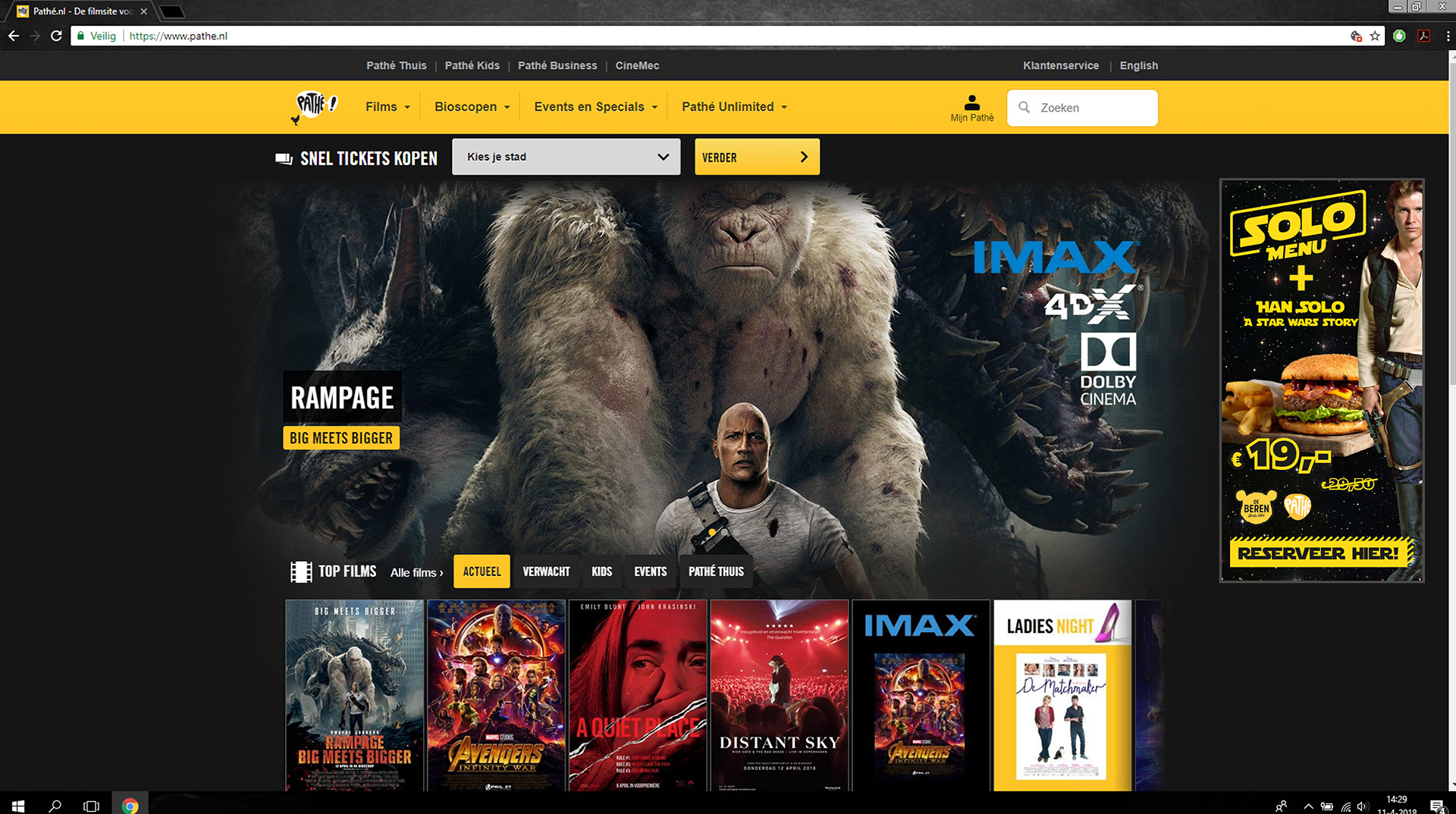Viewport: 1456px width, 814px height.
Task: Switch to the Pathé Thuis tab
Action: click(x=716, y=571)
